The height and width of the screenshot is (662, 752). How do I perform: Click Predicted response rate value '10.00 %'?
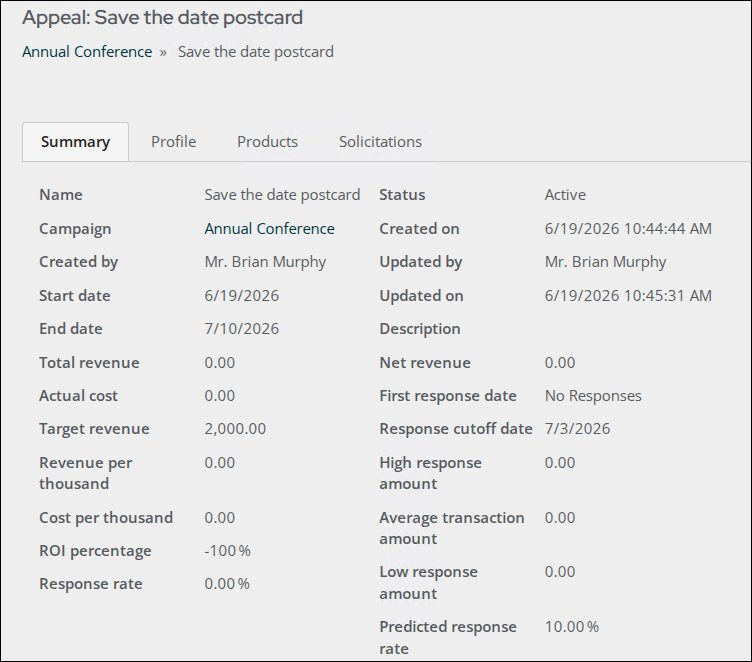click(x=572, y=627)
